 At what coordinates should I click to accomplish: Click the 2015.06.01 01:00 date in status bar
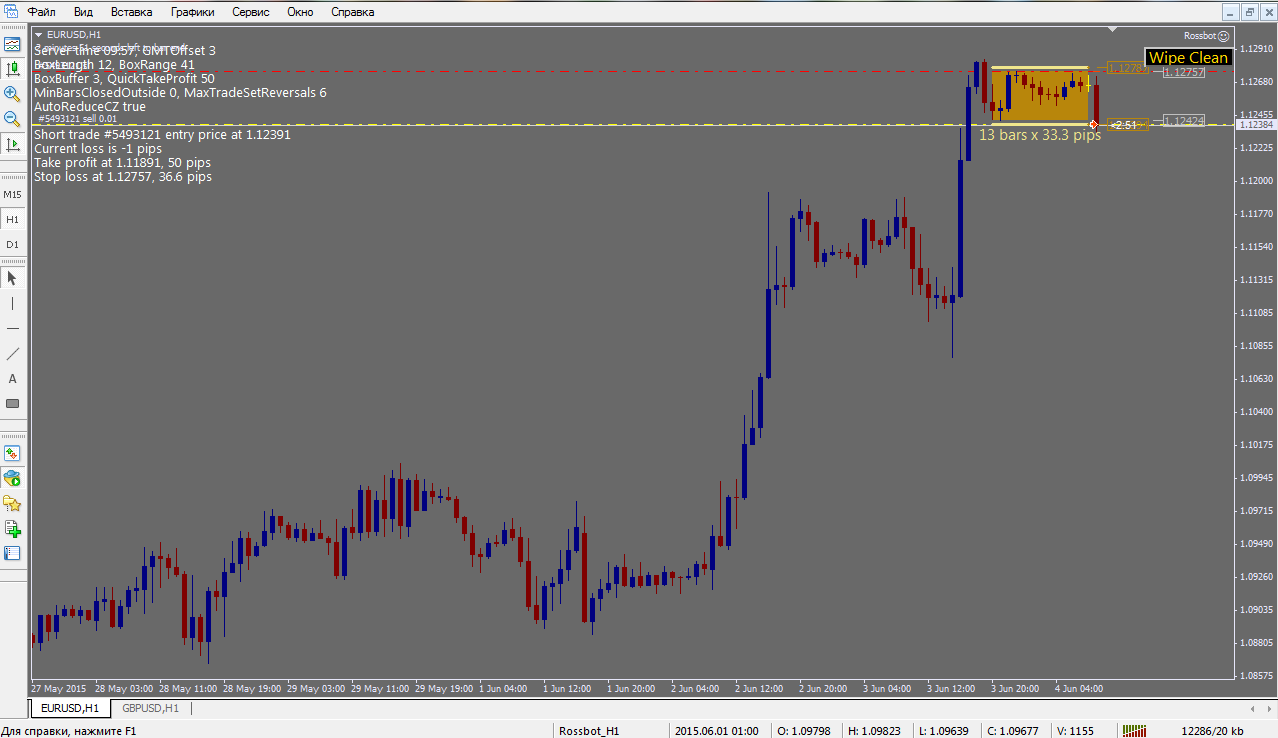click(x=717, y=730)
